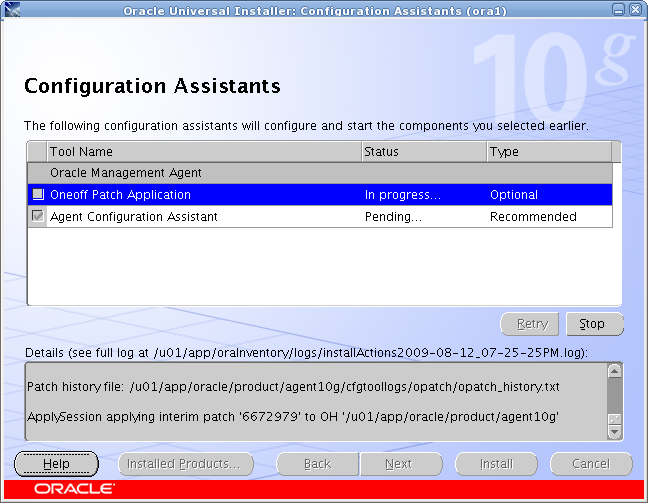Click the Patch history file line in details
The image size is (648, 503).
(x=293, y=387)
